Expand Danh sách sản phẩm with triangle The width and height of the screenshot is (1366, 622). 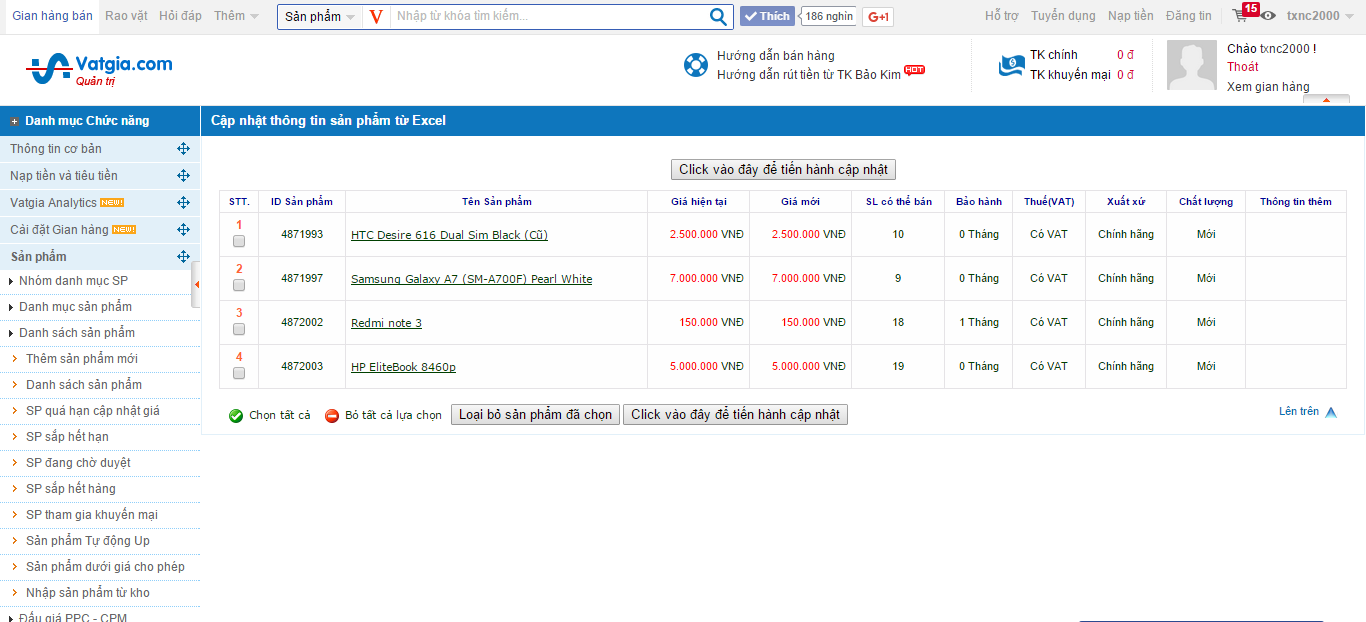click(11, 333)
